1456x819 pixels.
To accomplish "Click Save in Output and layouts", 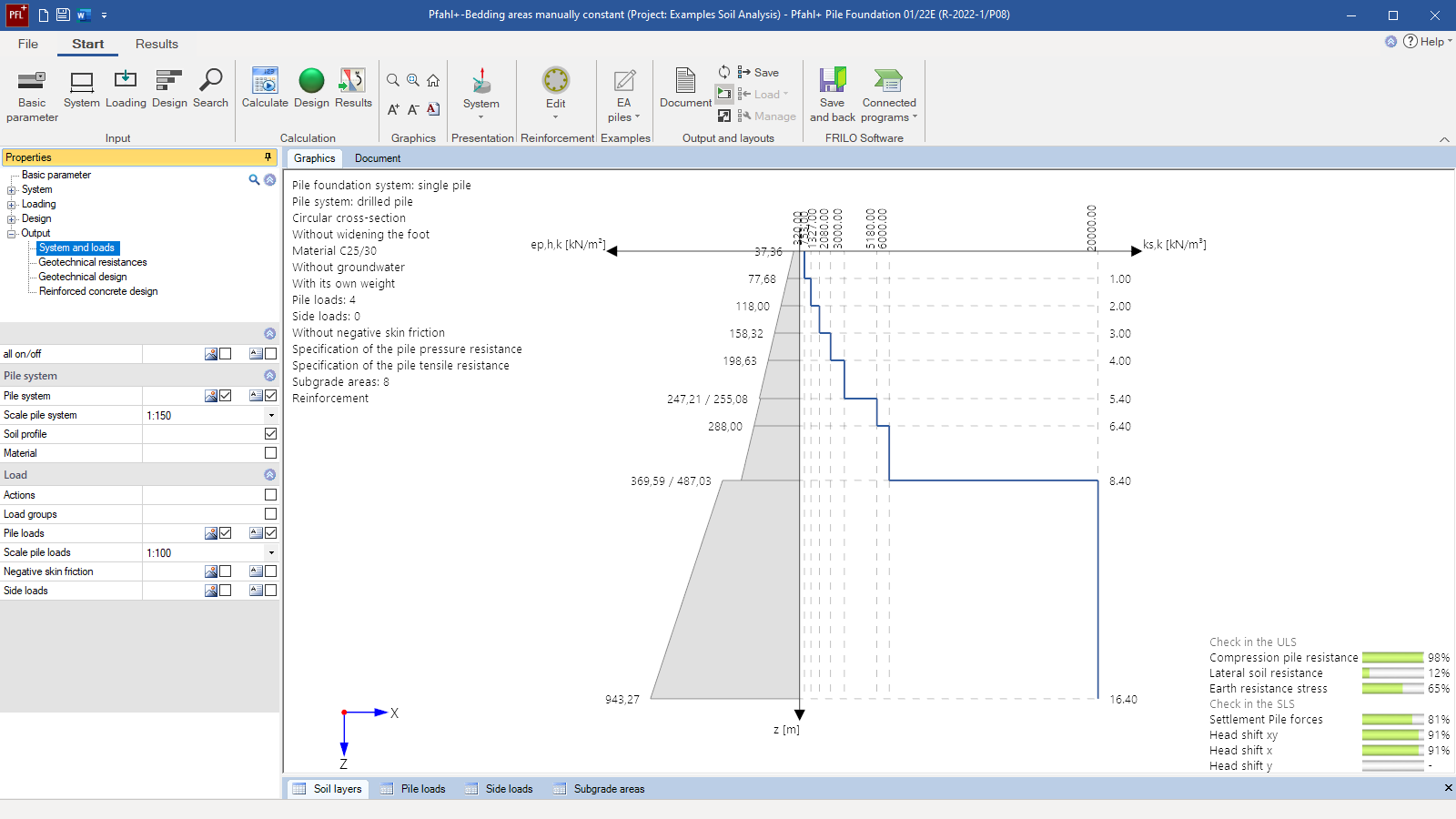I will (758, 73).
